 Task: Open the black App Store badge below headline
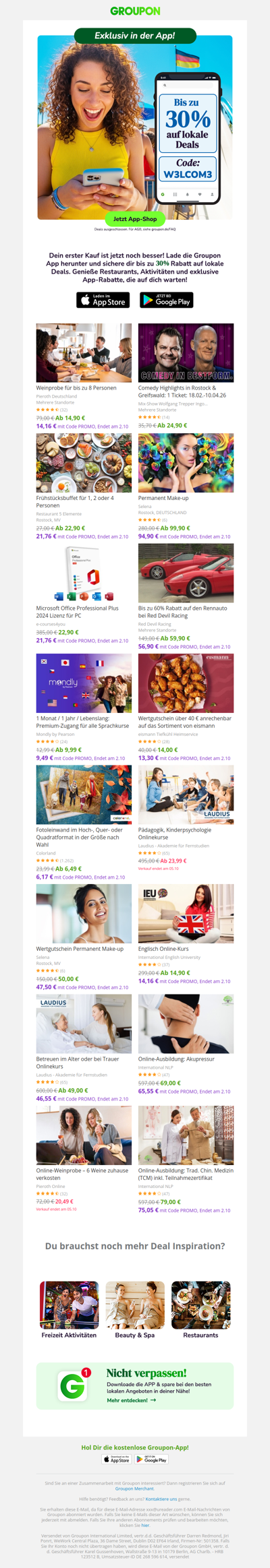tap(103, 300)
